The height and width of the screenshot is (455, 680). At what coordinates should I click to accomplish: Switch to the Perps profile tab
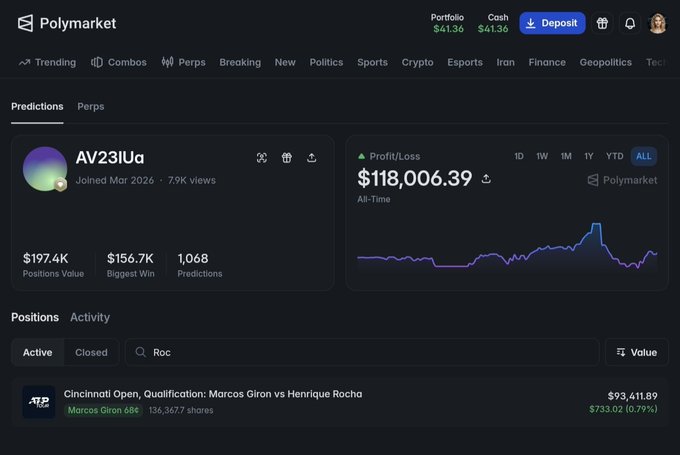click(91, 107)
